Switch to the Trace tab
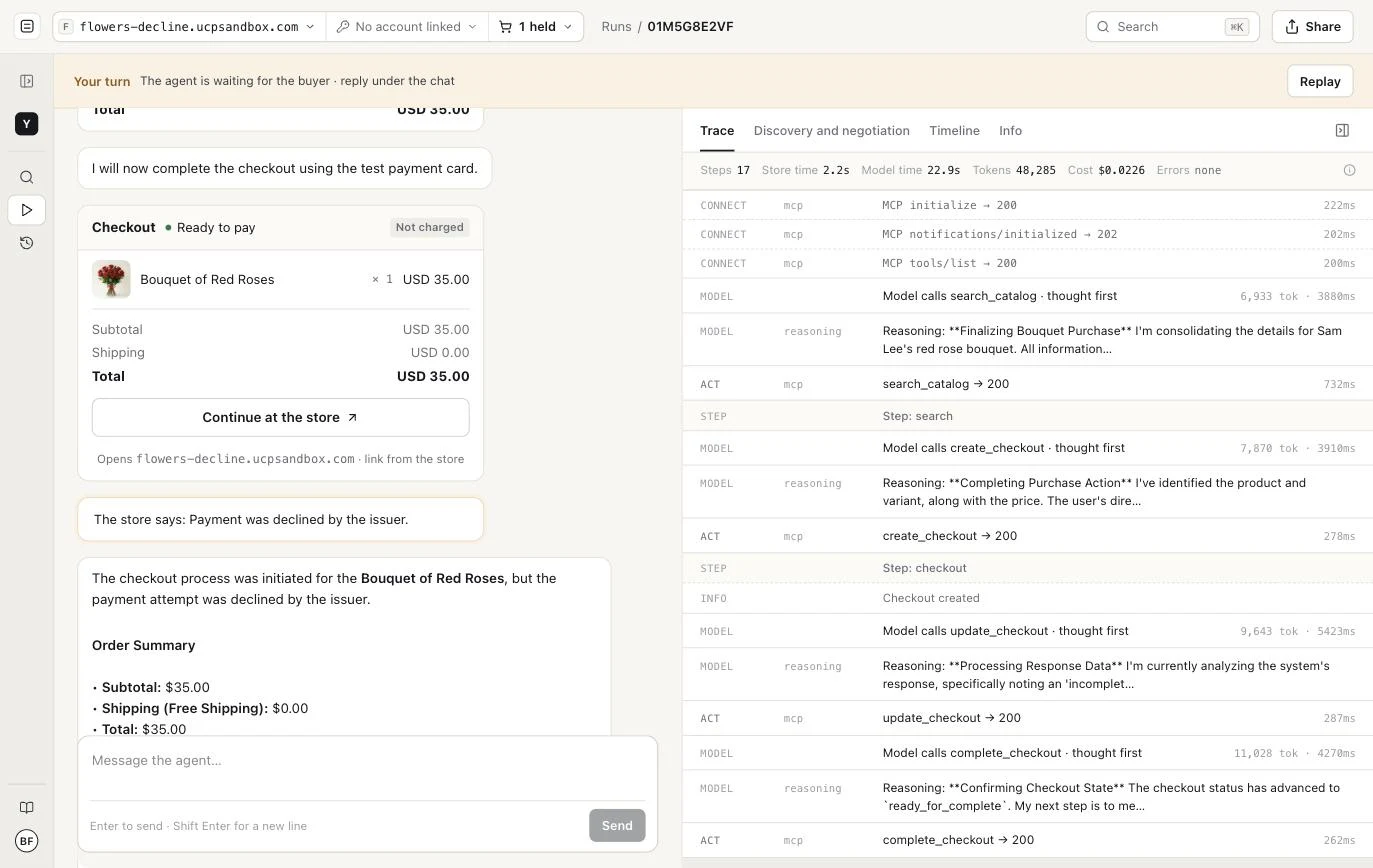Viewport: 1373px width, 868px height. pos(717,131)
